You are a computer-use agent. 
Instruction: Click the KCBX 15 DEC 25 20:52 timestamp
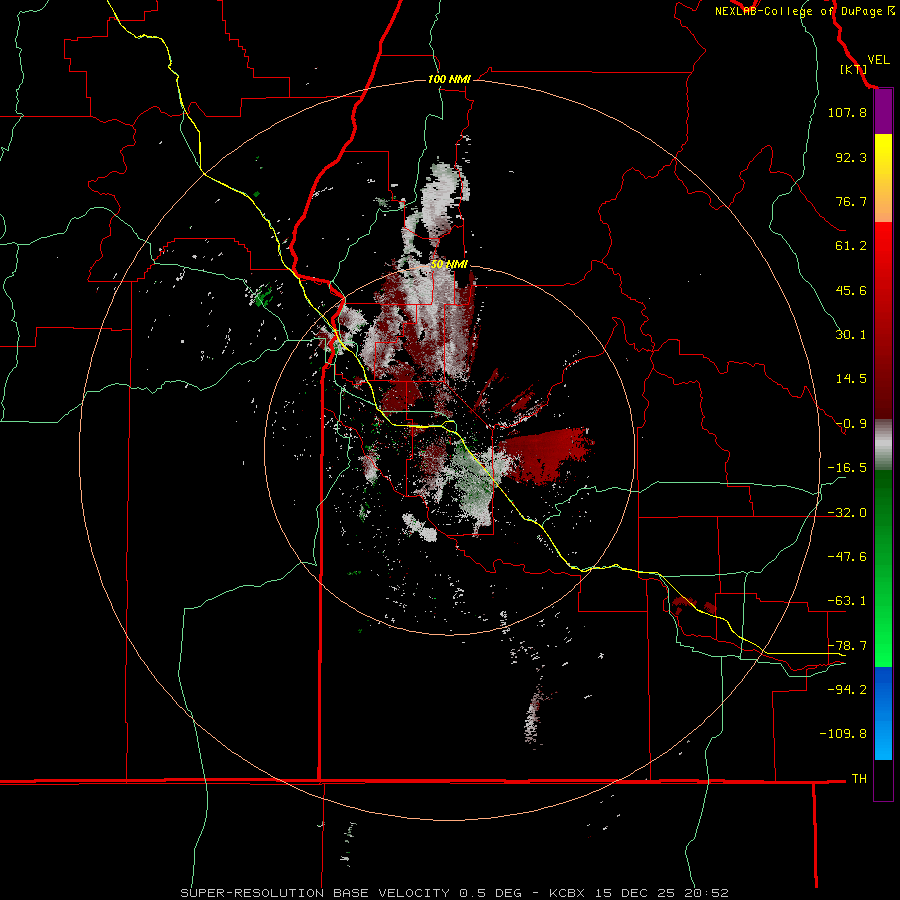tap(638, 893)
